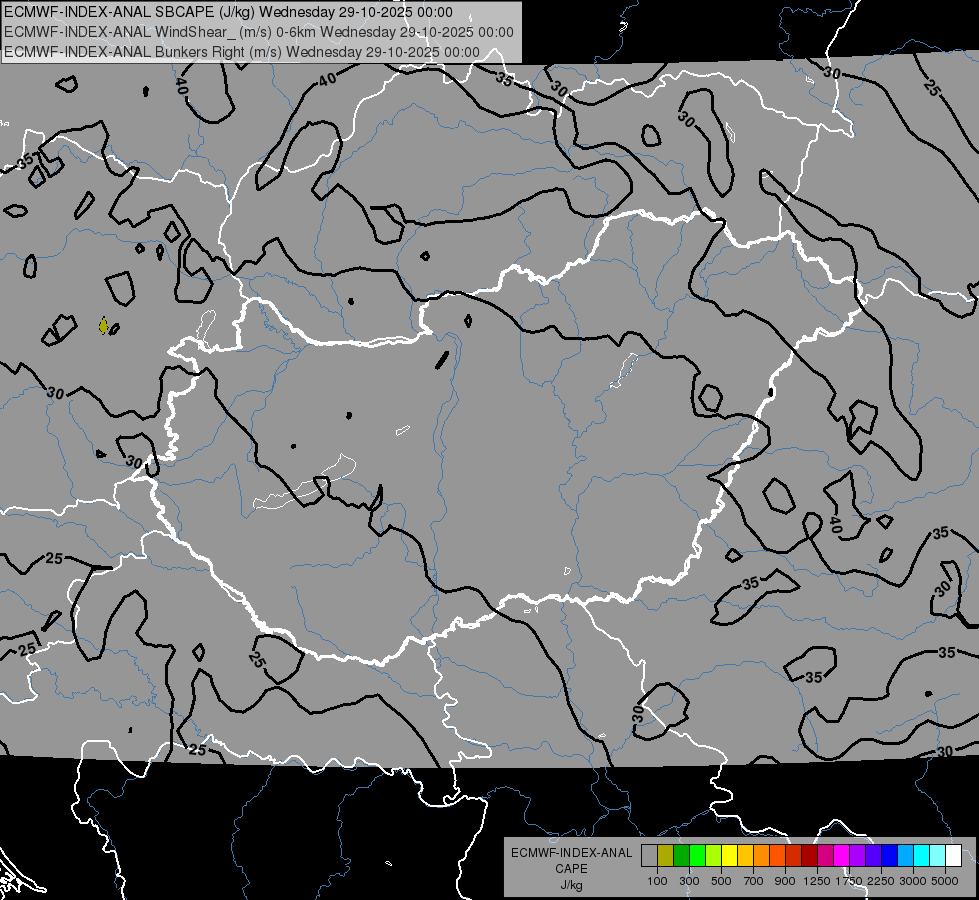This screenshot has height=900, width=979.
Task: Select the grey swatch in CAPE legend
Action: click(x=649, y=856)
